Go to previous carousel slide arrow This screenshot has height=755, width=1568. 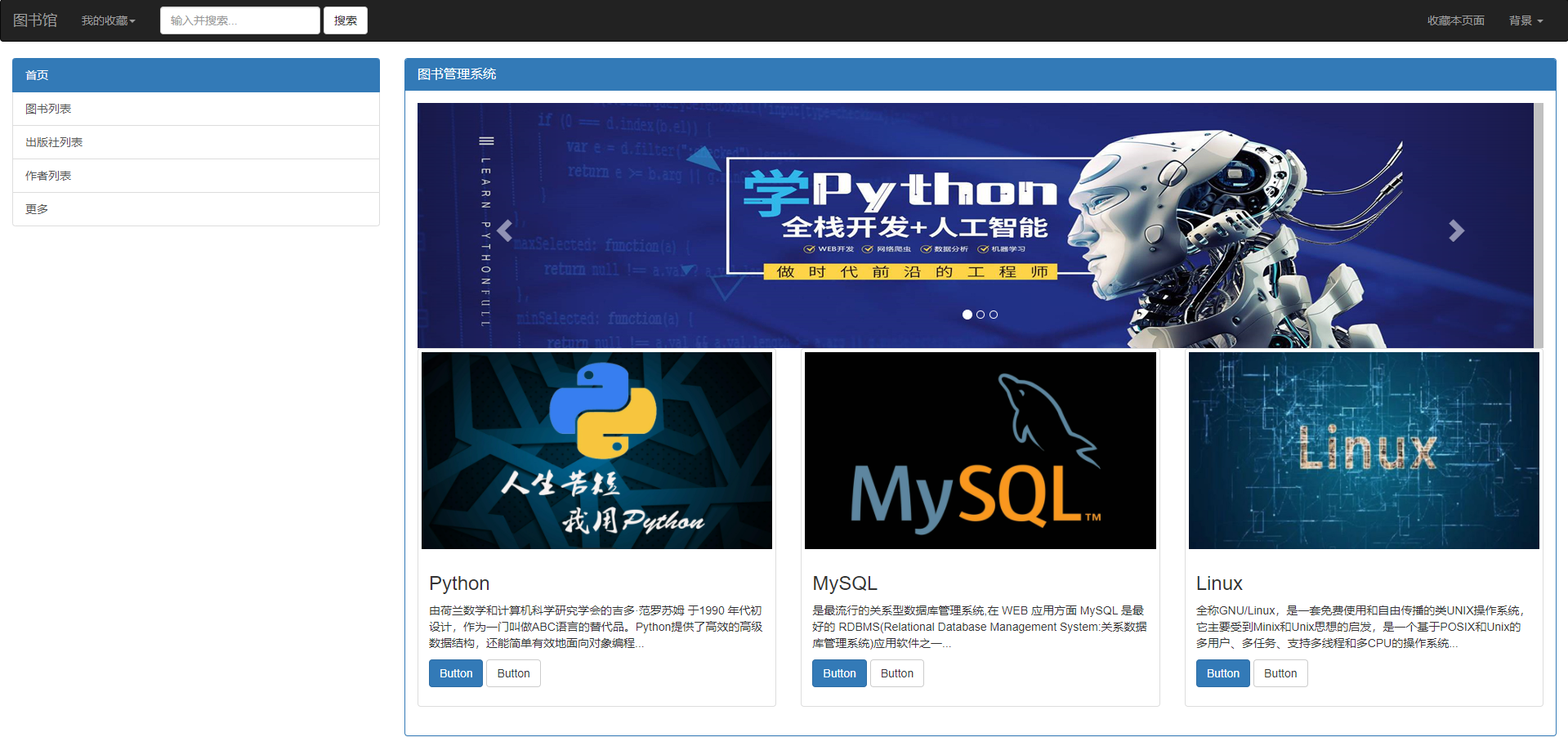tap(505, 231)
